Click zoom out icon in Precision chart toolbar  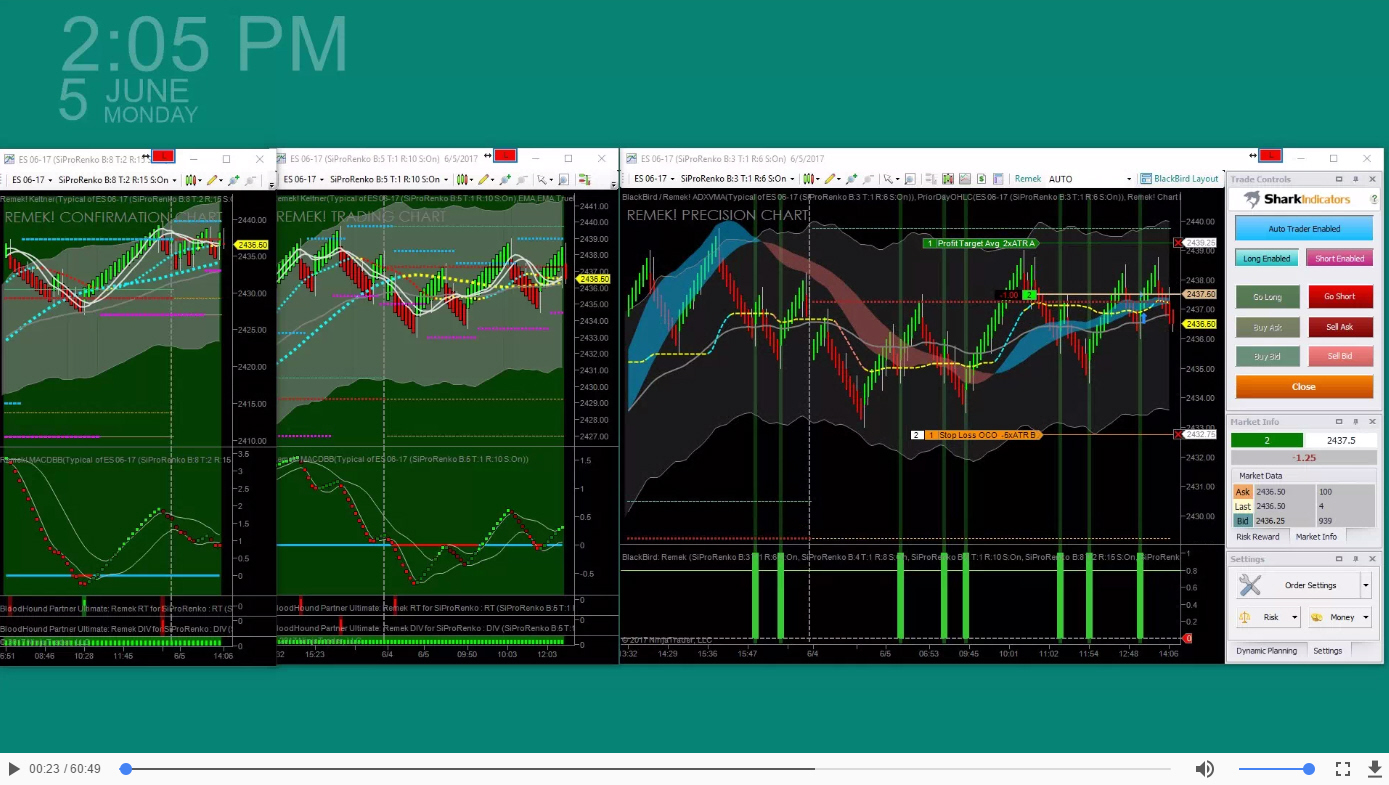point(868,179)
